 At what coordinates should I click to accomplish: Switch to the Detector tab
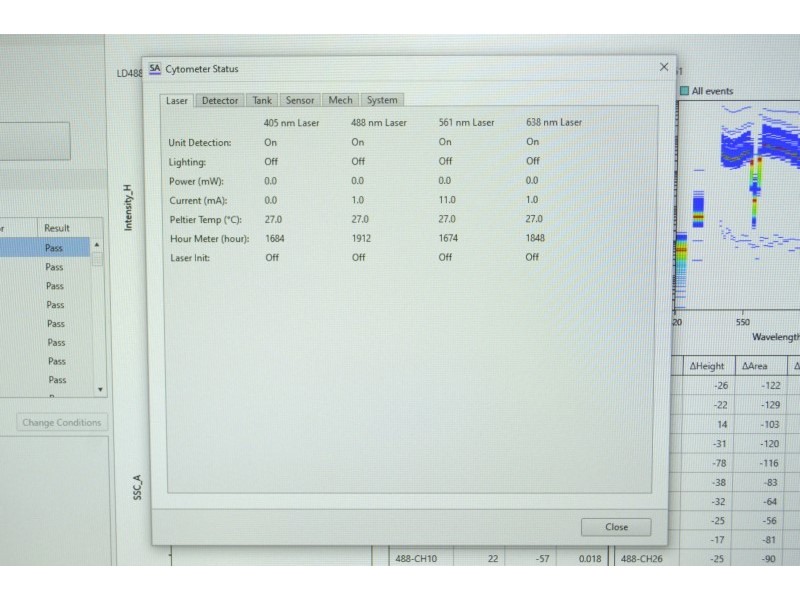coord(219,100)
